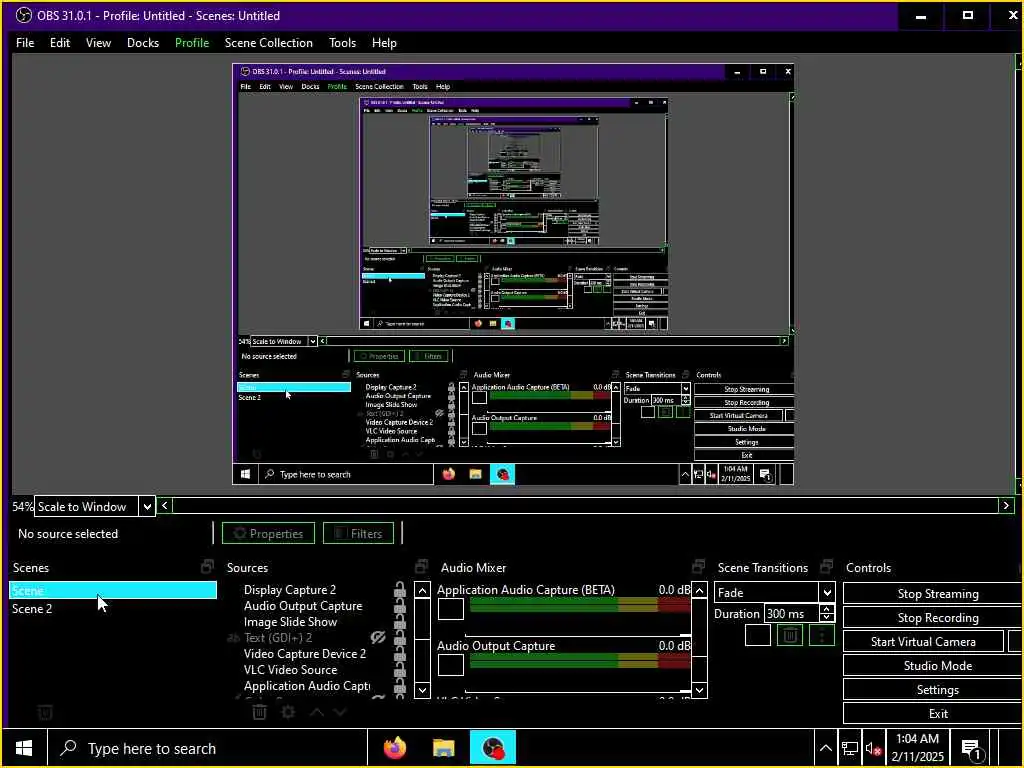Image resolution: width=1024 pixels, height=768 pixels.
Task: Open source properties gear icon under Sources
Action: click(288, 712)
